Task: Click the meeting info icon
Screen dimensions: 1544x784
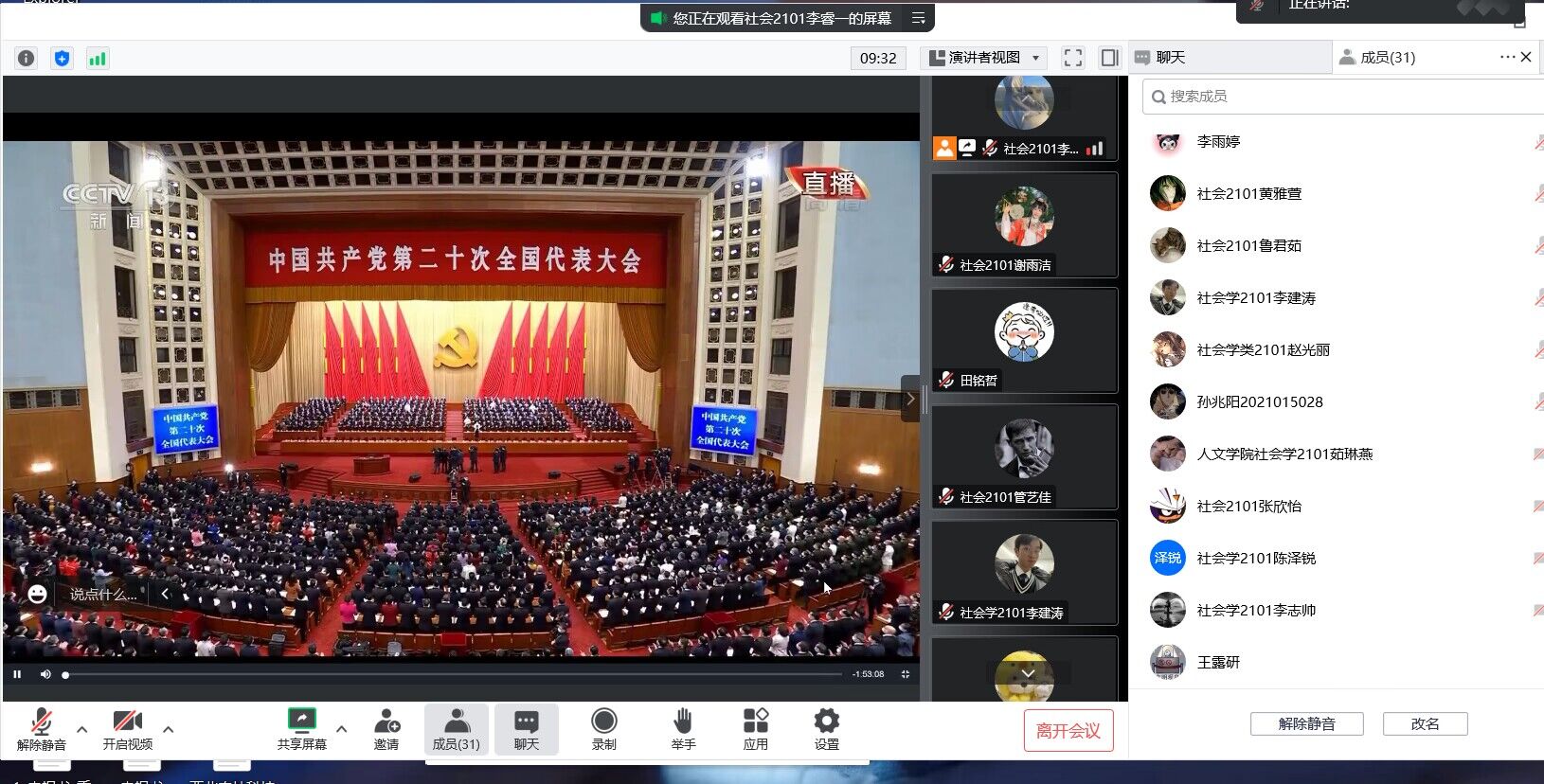Action: tap(27, 59)
